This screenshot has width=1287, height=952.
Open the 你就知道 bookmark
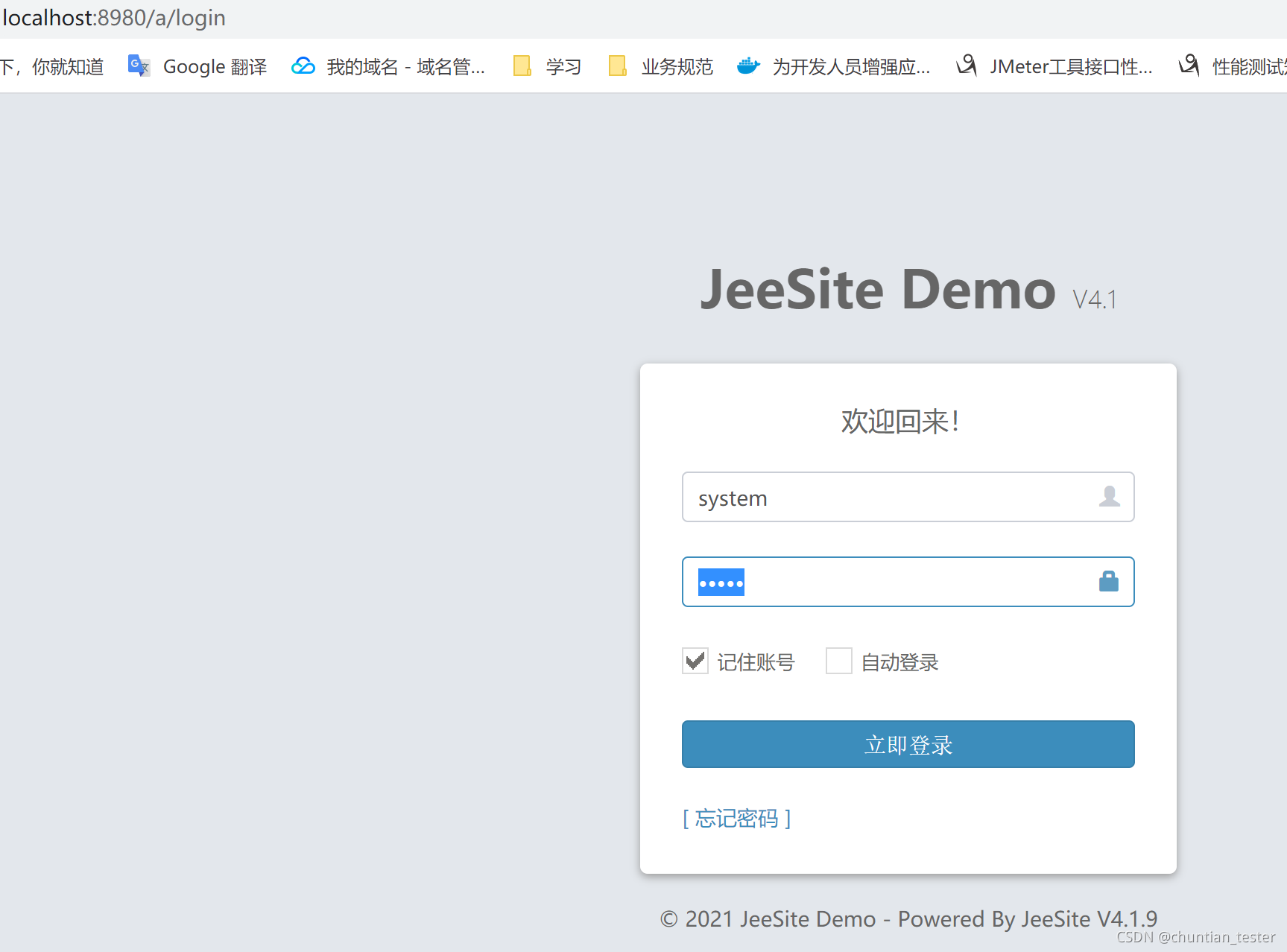(x=51, y=67)
